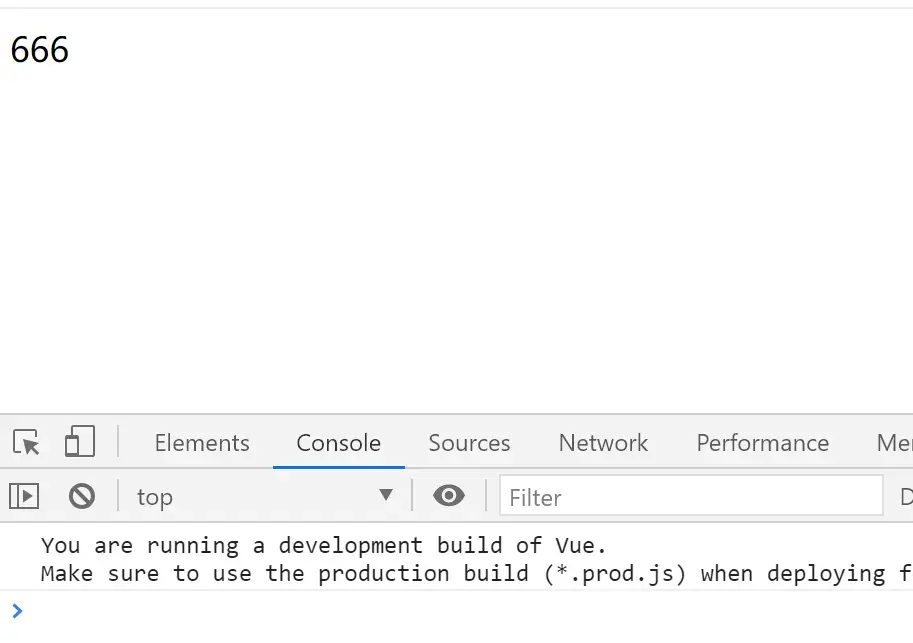
Task: Focus the console Filter input field
Action: pyautogui.click(x=690, y=497)
